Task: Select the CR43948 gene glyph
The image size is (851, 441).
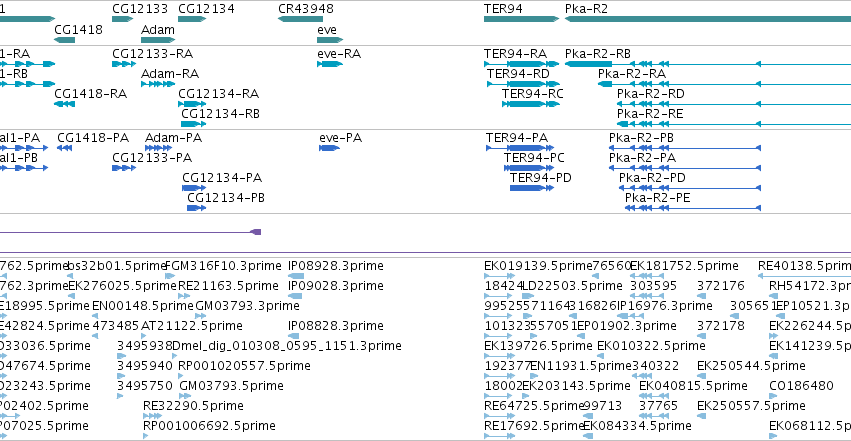Action: [x=300, y=19]
